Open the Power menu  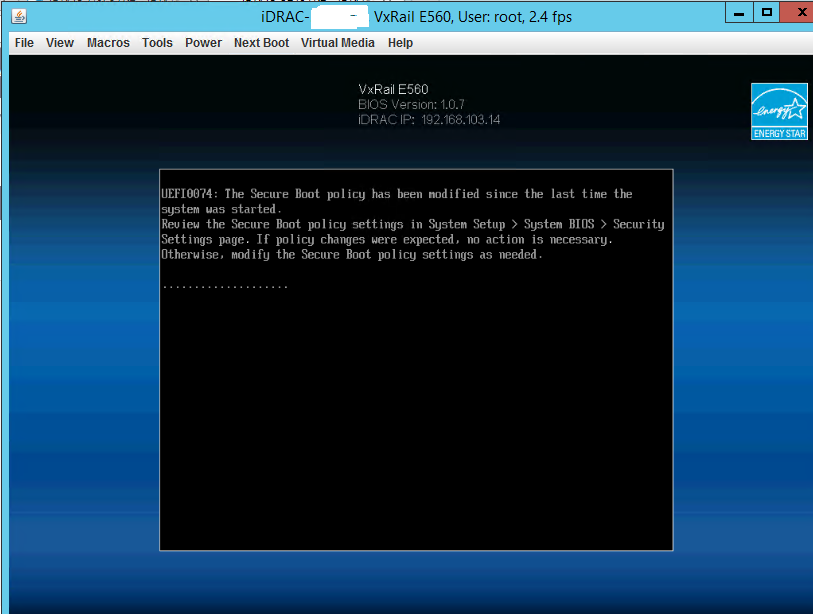click(203, 43)
